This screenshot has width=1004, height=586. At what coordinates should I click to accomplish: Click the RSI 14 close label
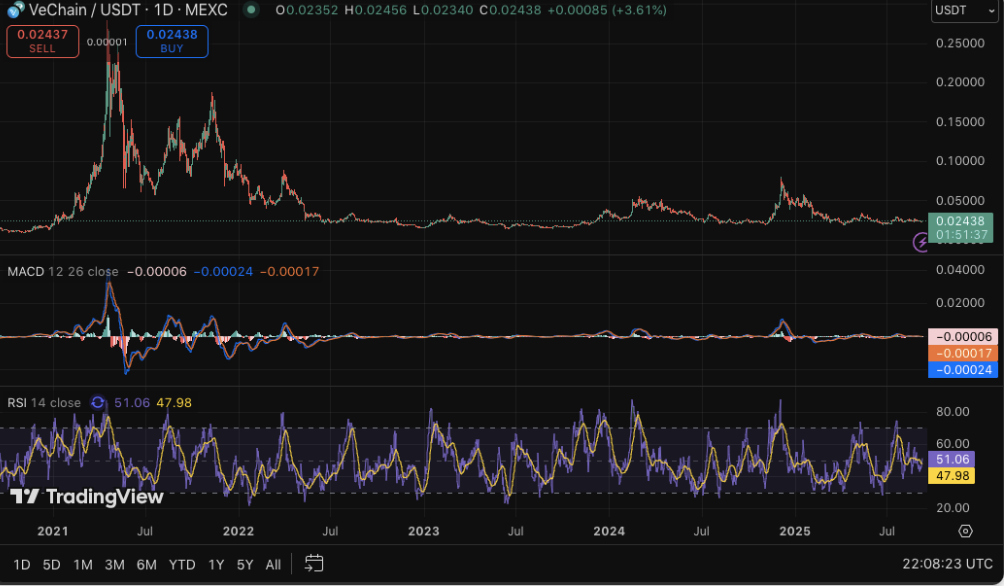pyautogui.click(x=44, y=403)
